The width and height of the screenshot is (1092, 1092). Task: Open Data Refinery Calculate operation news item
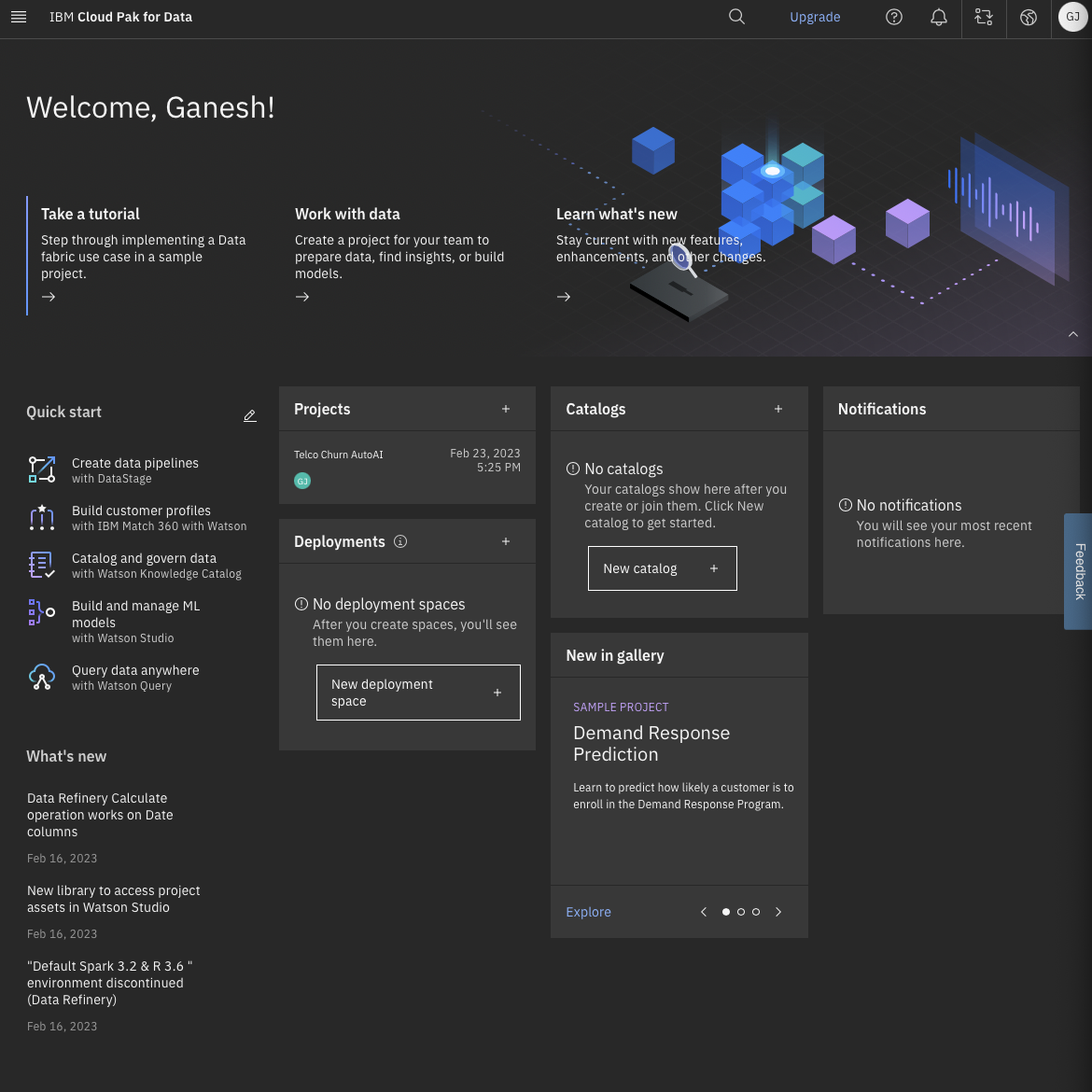coord(100,815)
